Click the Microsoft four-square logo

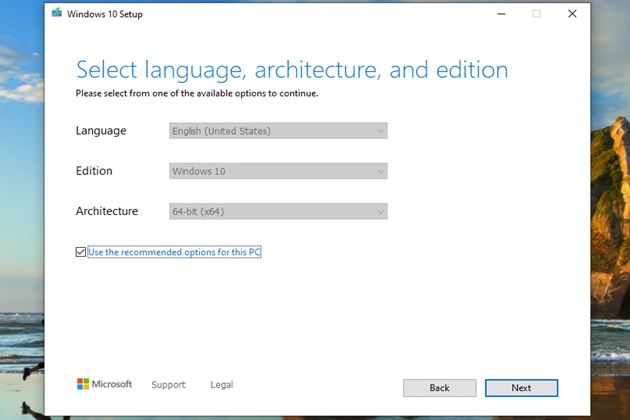(82, 384)
